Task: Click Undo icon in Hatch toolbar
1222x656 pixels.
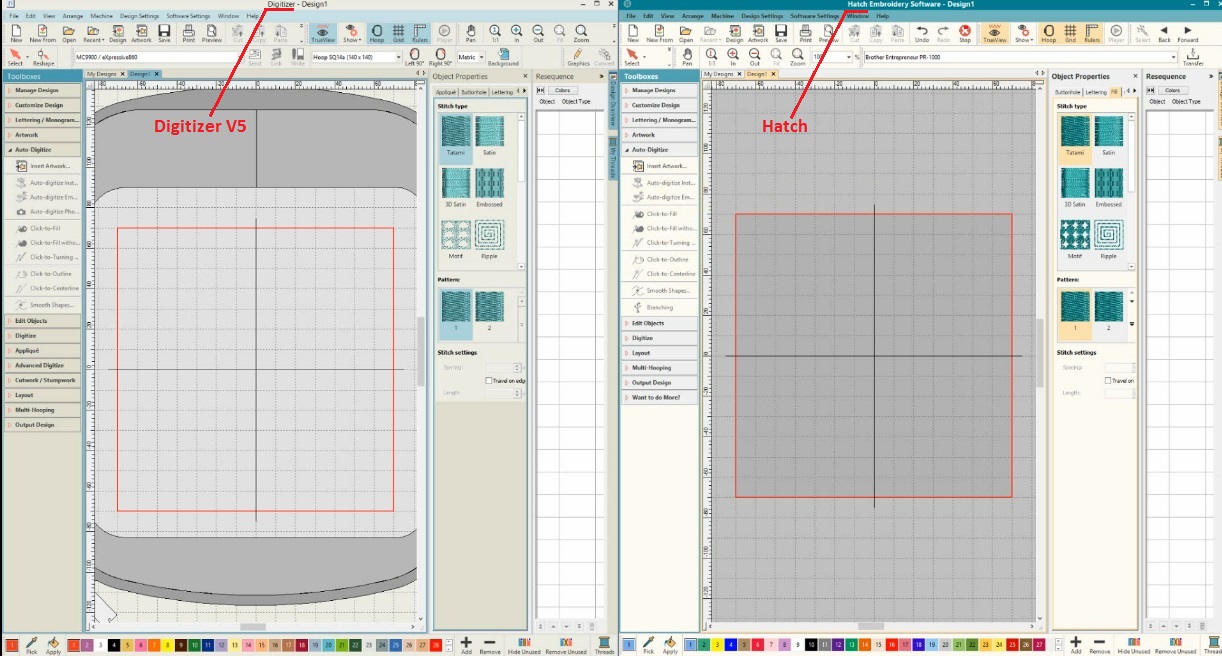Action: [x=921, y=33]
